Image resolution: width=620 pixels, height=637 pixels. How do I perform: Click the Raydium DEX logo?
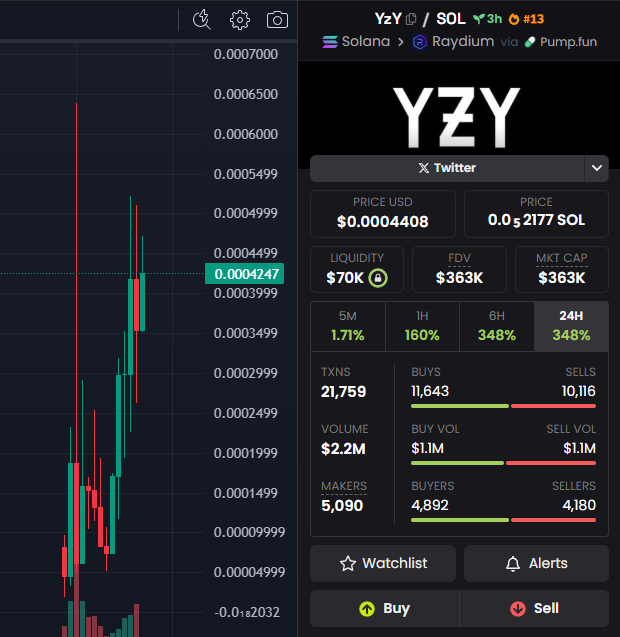click(x=419, y=42)
